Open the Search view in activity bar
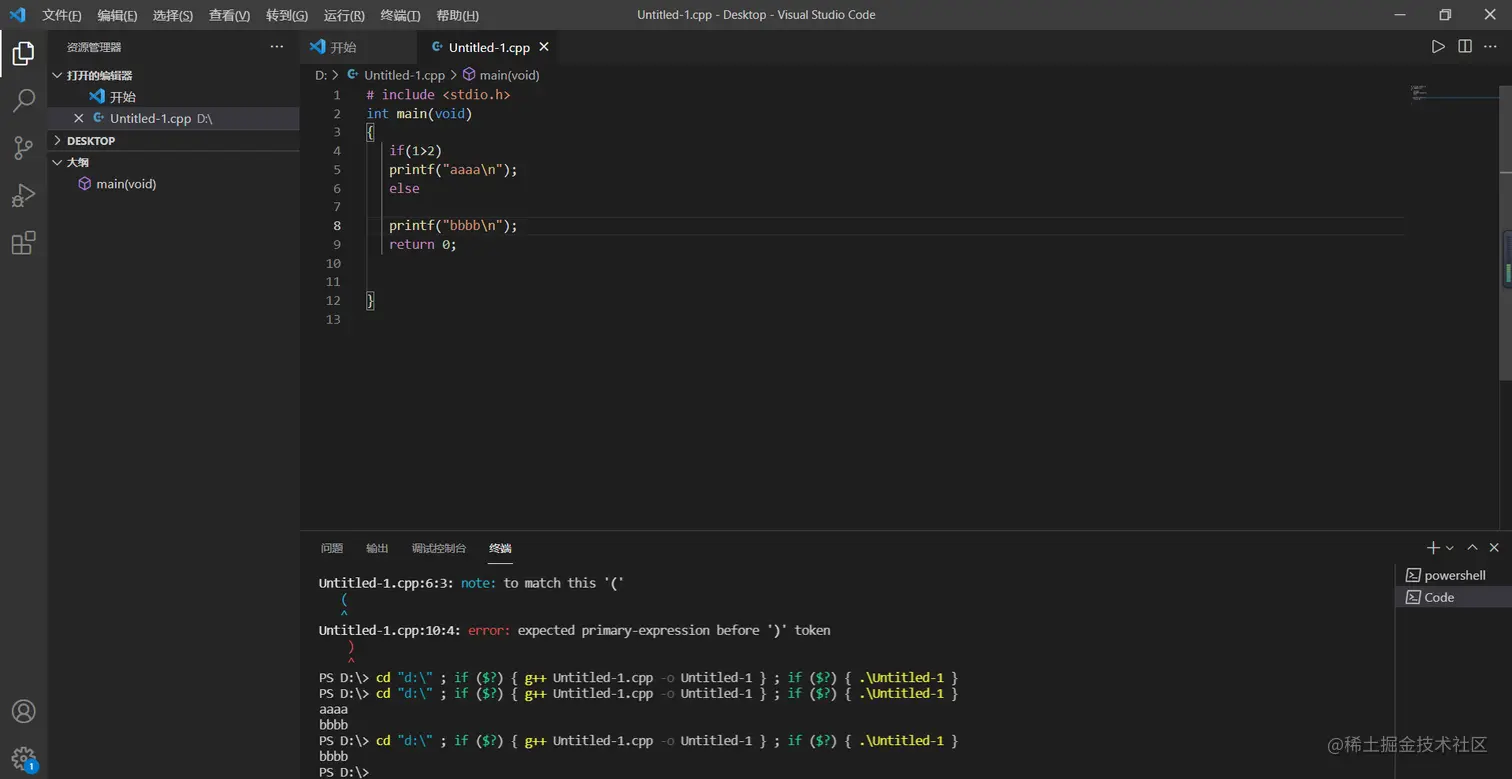Viewport: 1512px width, 779px height. pos(23,100)
